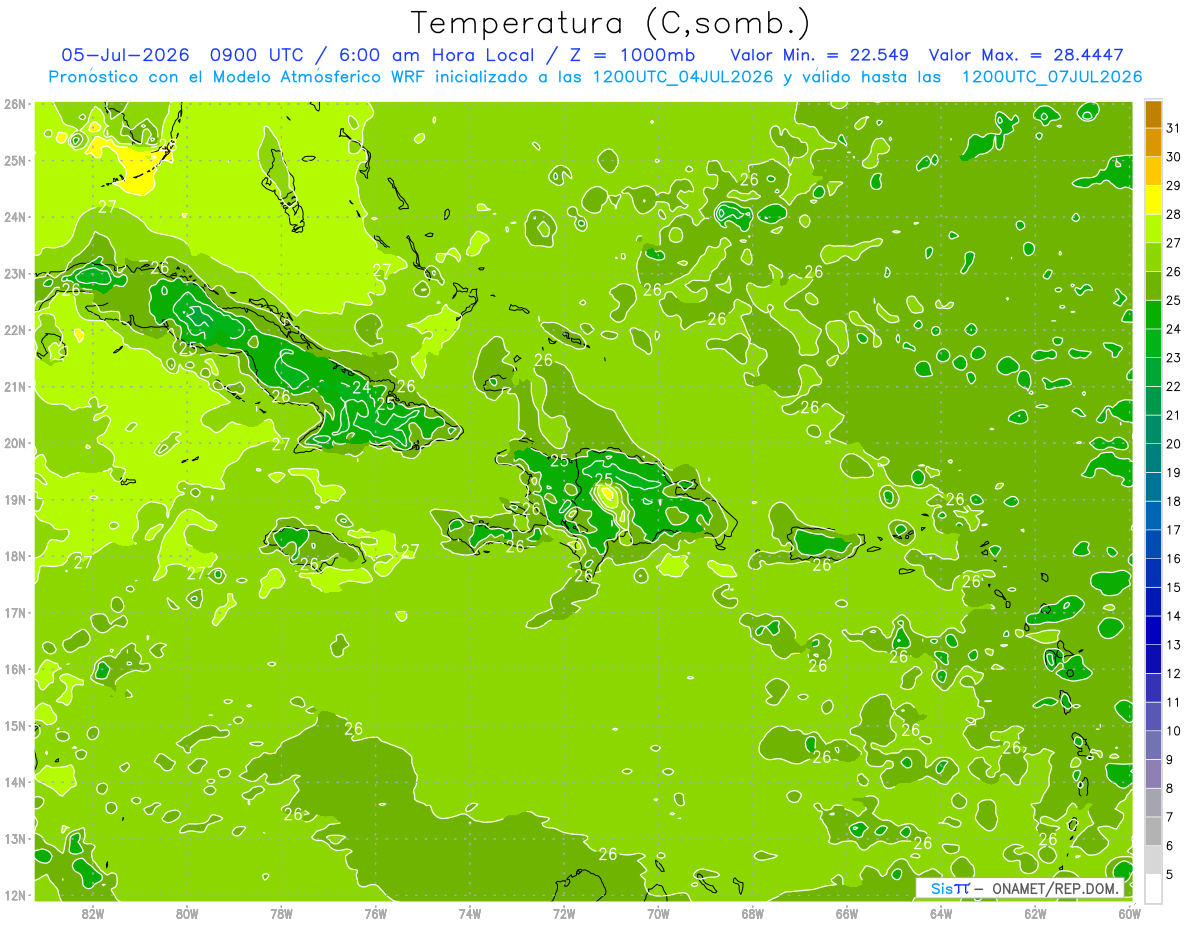Click the 17N latitude axis label
This screenshot has height=927, width=1200.
pyautogui.click(x=14, y=612)
